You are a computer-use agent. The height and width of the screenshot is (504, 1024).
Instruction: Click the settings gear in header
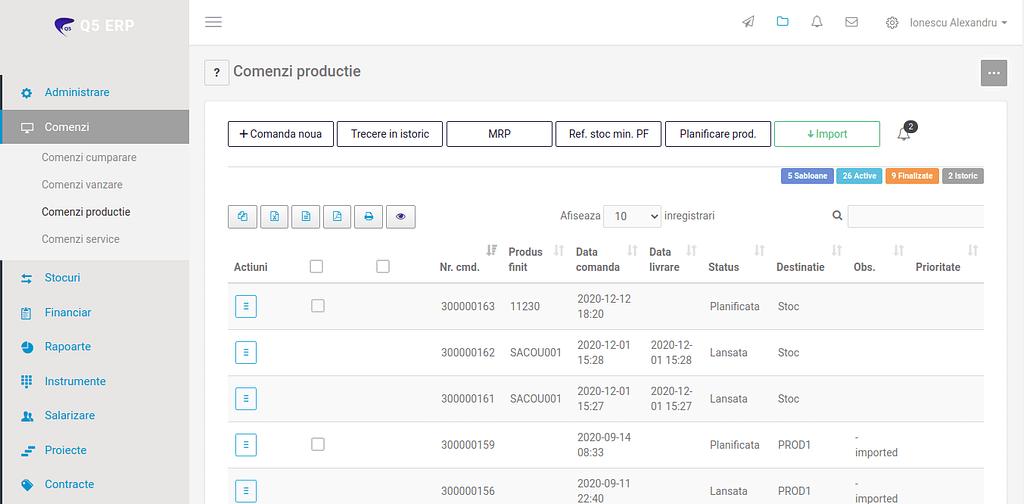click(892, 23)
